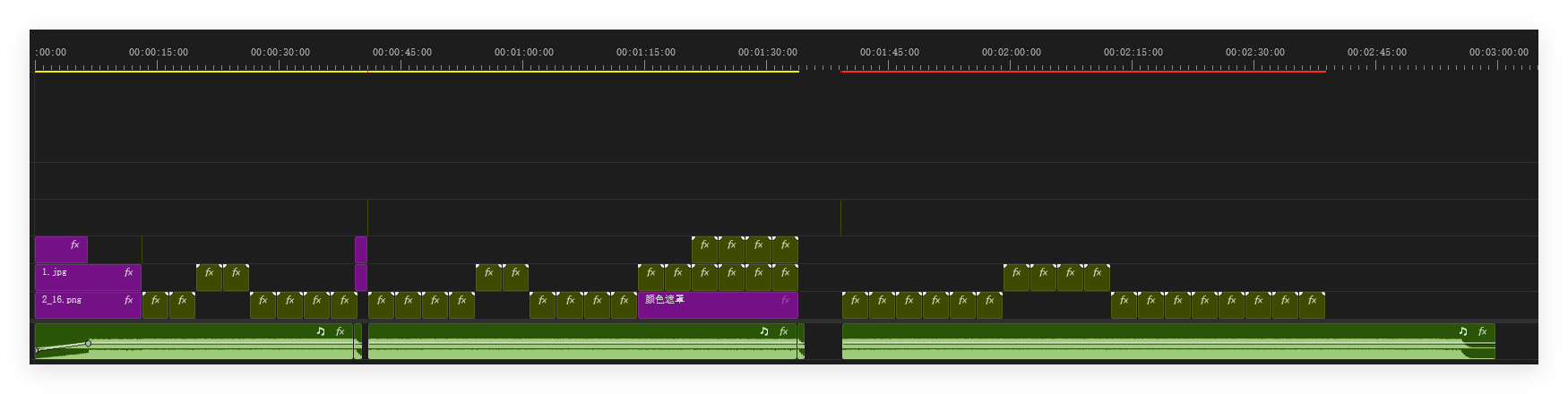This screenshot has width=1568, height=394.
Task: Select the 1.jpg clip on the timeline
Action: click(x=88, y=278)
